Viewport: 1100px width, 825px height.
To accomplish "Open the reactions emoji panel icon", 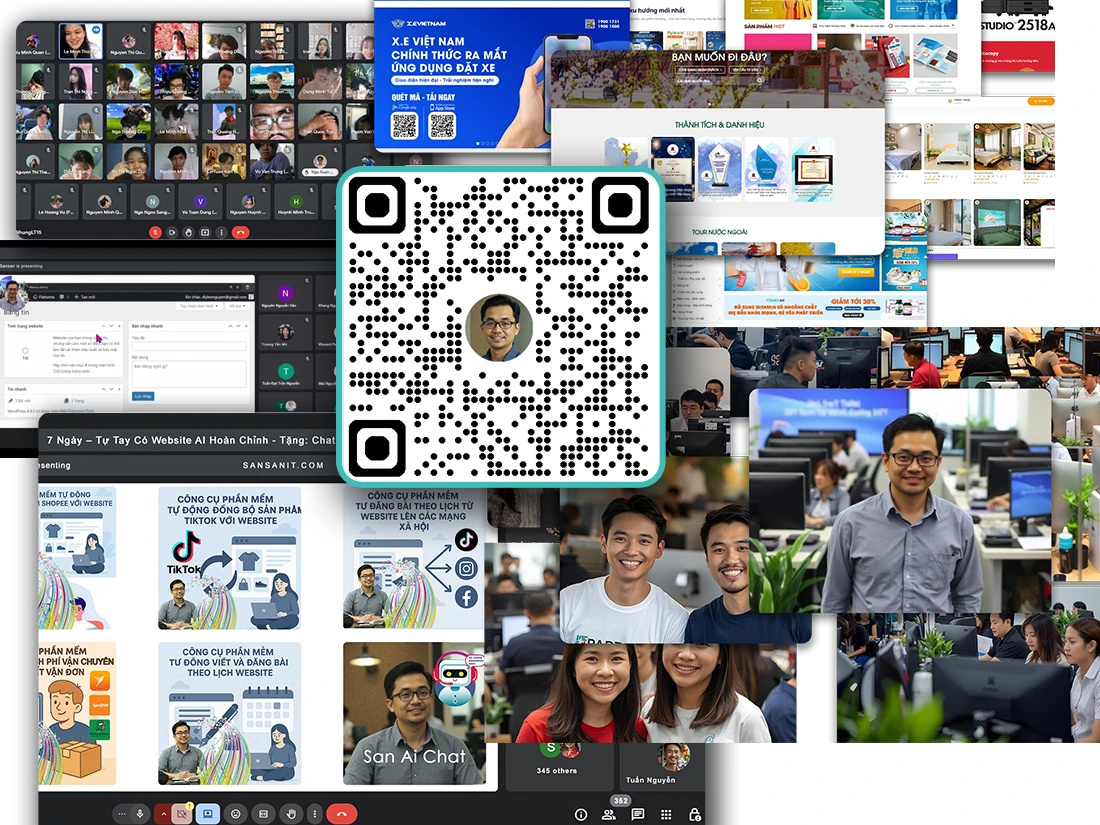I will point(235,813).
